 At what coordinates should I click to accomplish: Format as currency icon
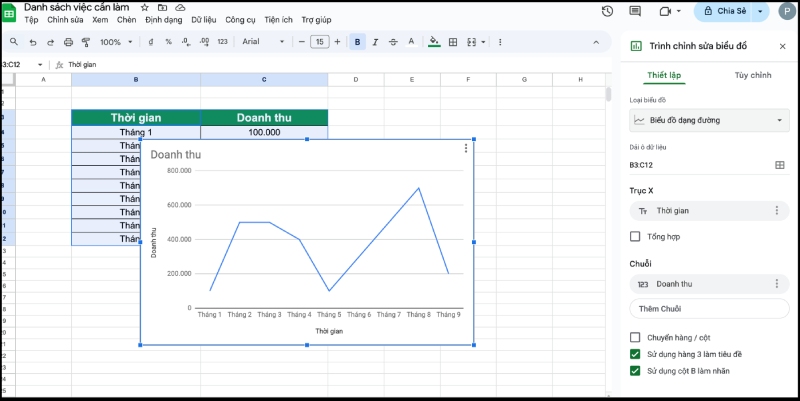[x=151, y=42]
